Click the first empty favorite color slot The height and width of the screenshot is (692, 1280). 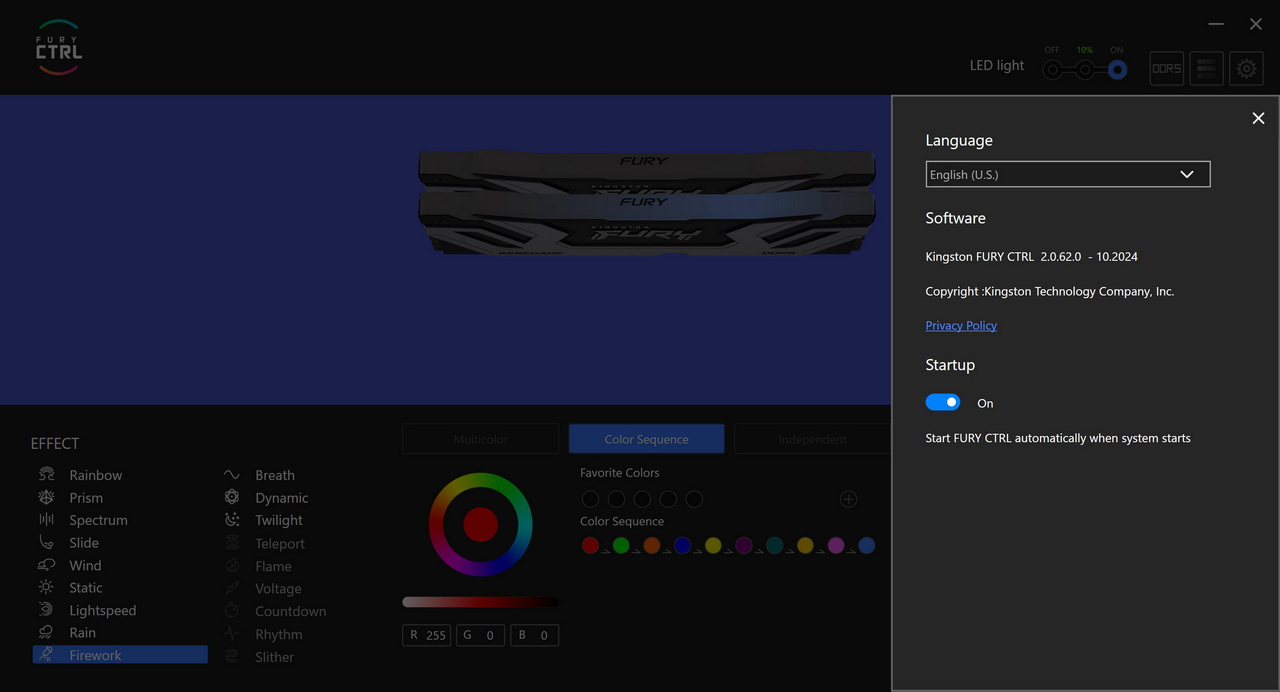(590, 499)
